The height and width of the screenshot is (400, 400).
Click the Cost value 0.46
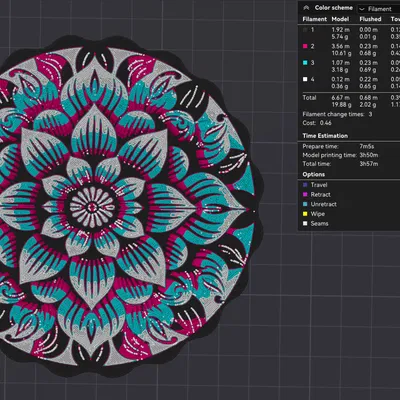pyautogui.click(x=326, y=123)
